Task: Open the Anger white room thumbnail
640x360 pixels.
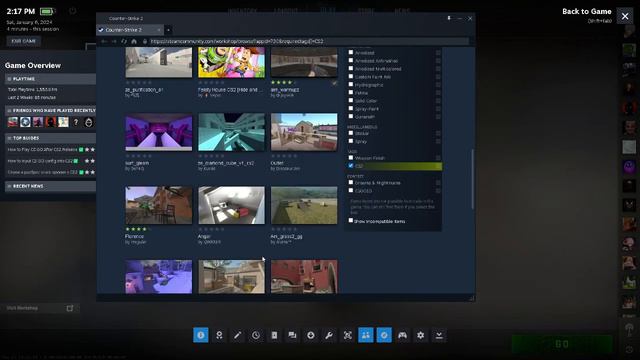Action: (x=231, y=205)
